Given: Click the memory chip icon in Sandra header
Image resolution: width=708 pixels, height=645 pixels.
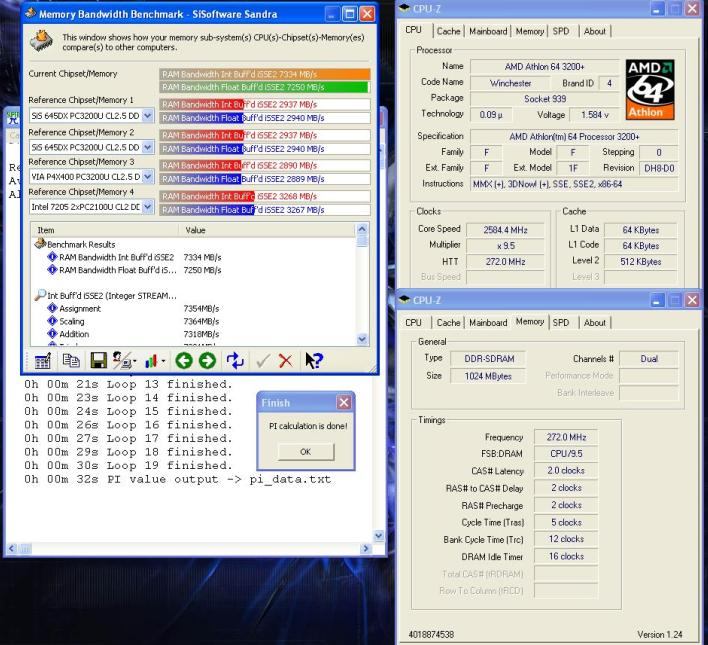Looking at the screenshot, I should (x=42, y=41).
